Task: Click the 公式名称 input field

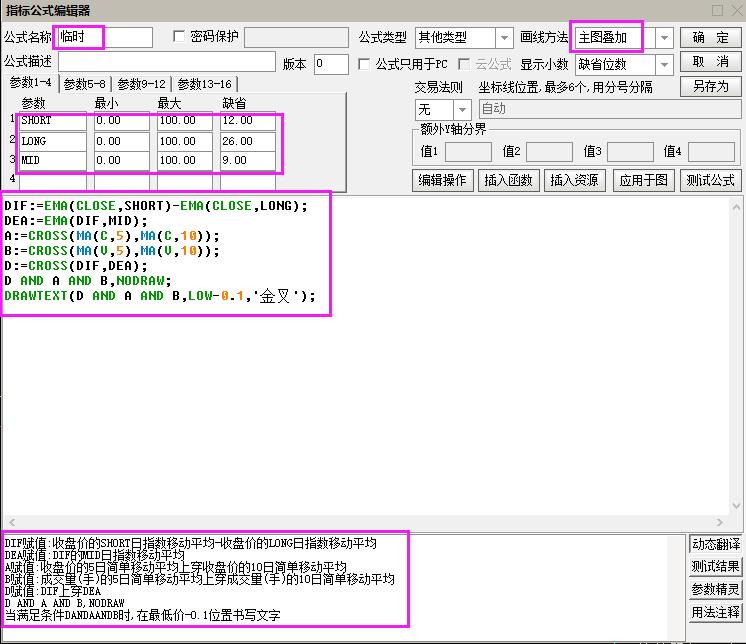Action: click(103, 38)
